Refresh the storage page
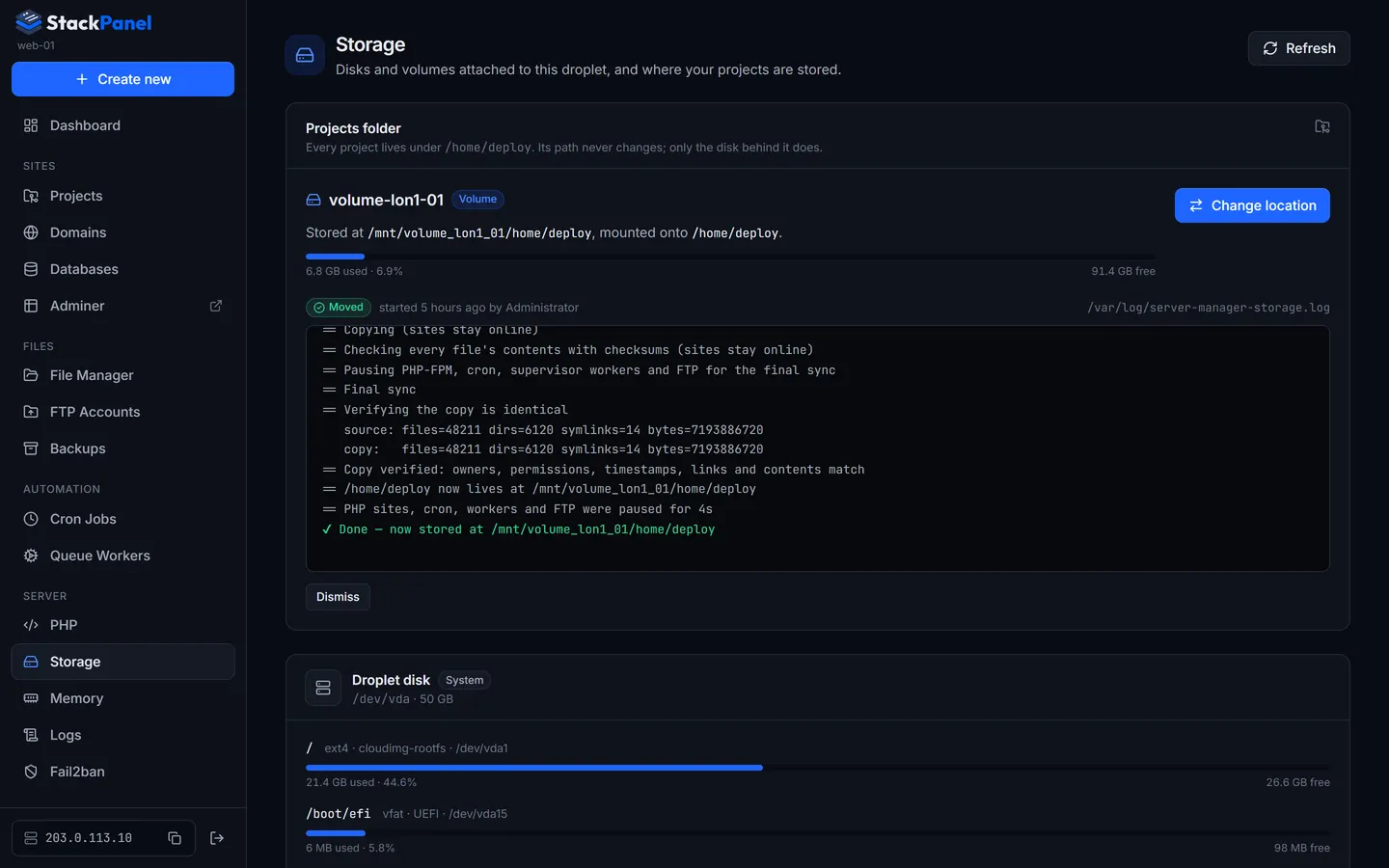 coord(1298,48)
